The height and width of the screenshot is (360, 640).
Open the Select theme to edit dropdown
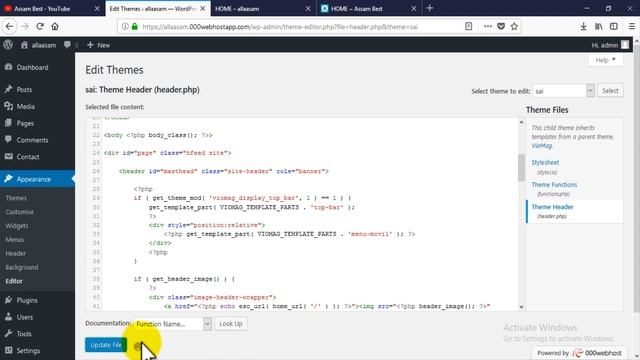click(563, 91)
